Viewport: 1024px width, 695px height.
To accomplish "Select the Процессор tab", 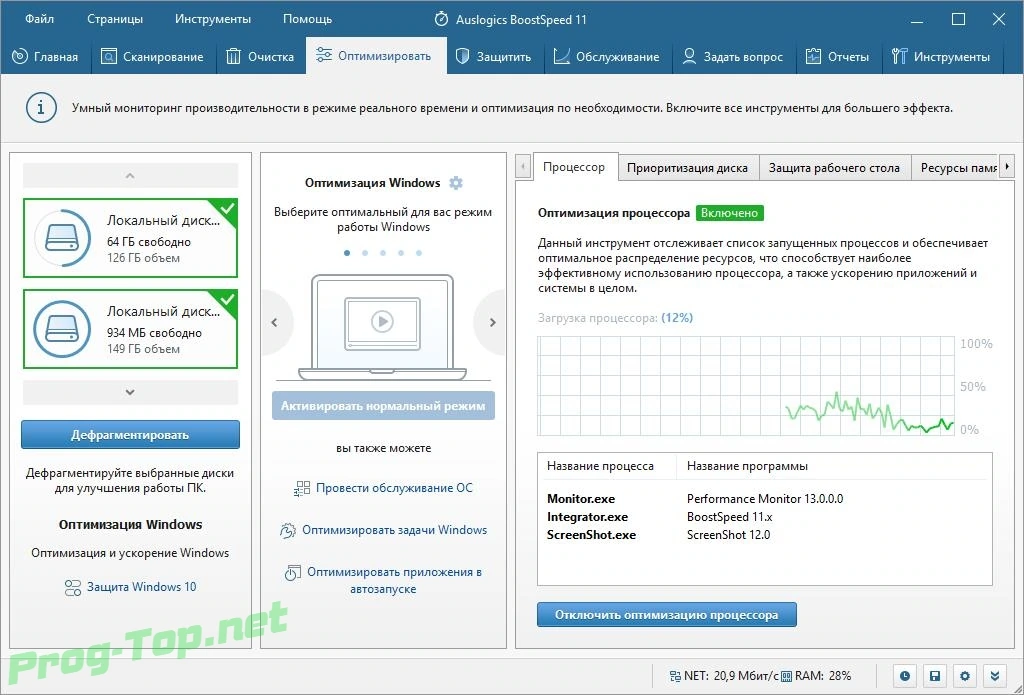I will [x=574, y=167].
